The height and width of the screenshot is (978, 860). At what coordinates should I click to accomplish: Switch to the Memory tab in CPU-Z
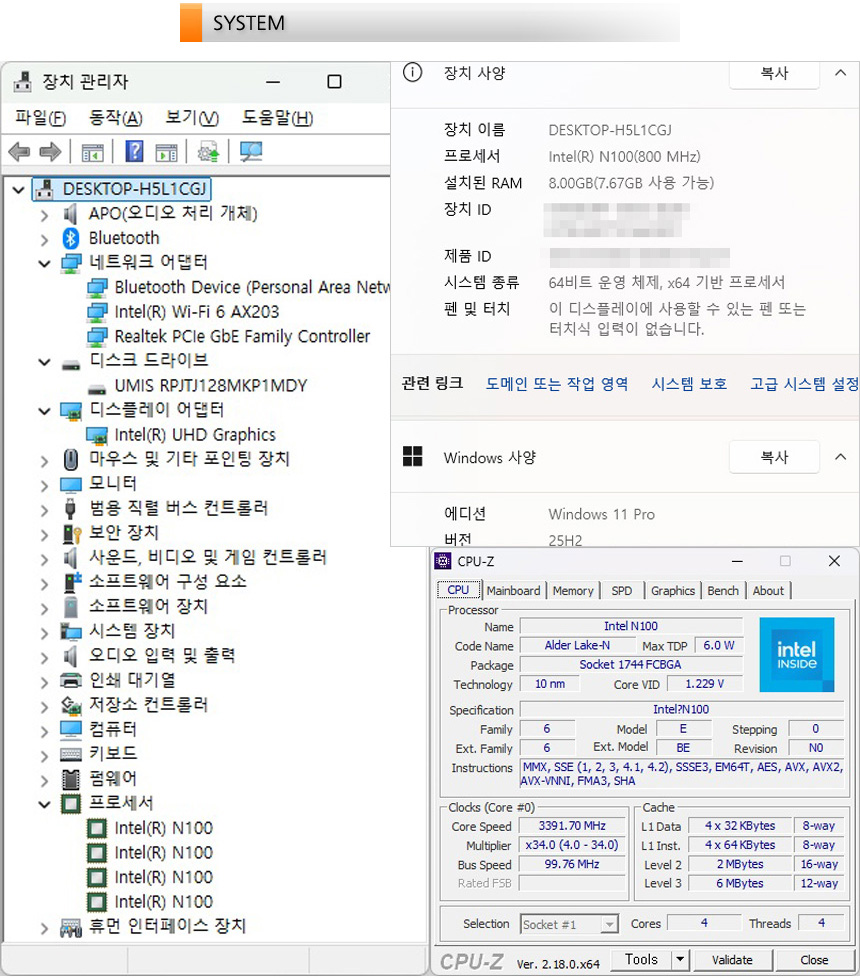coord(572,591)
